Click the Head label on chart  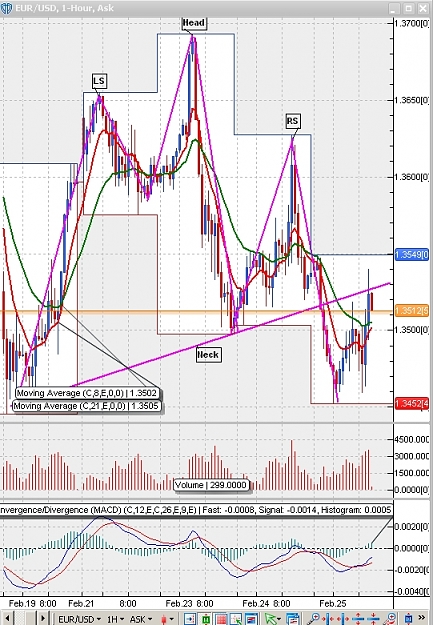(x=193, y=23)
